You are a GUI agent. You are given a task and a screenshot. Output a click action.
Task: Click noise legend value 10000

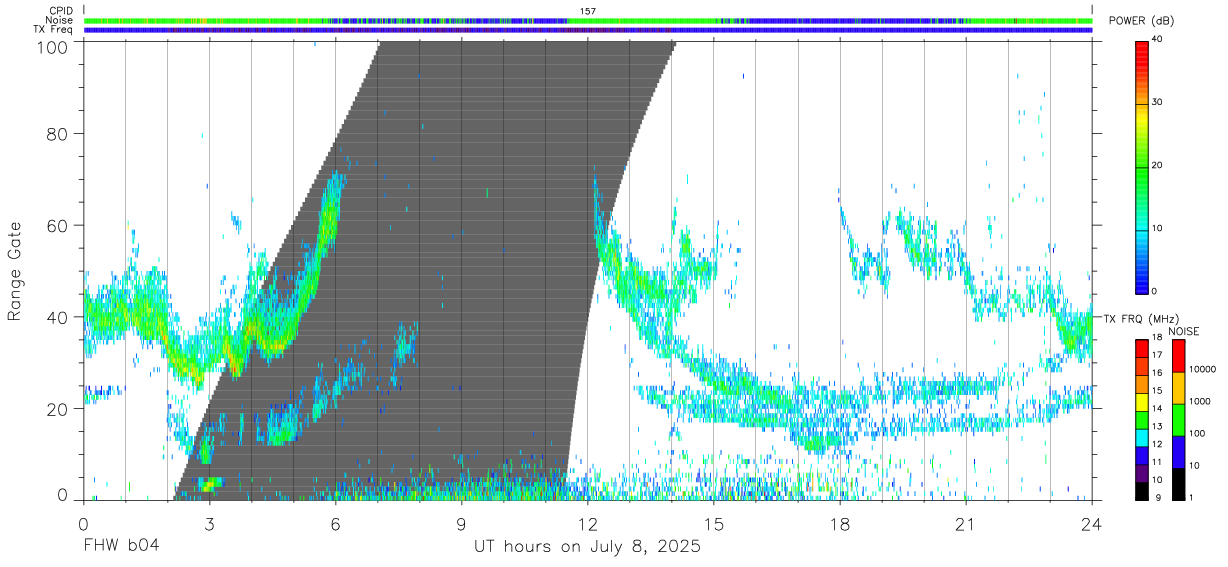(x=1204, y=369)
